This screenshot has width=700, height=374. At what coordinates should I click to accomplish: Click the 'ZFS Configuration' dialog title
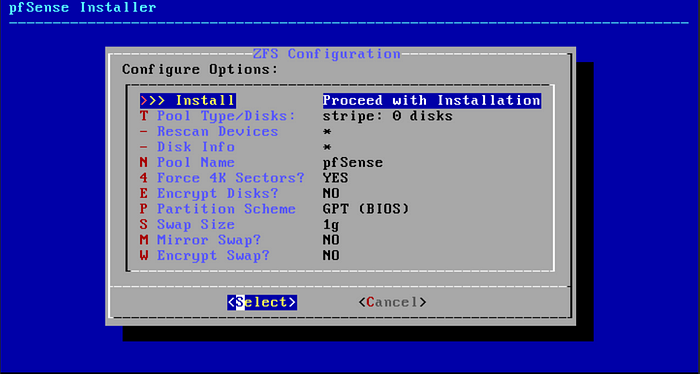click(x=327, y=54)
